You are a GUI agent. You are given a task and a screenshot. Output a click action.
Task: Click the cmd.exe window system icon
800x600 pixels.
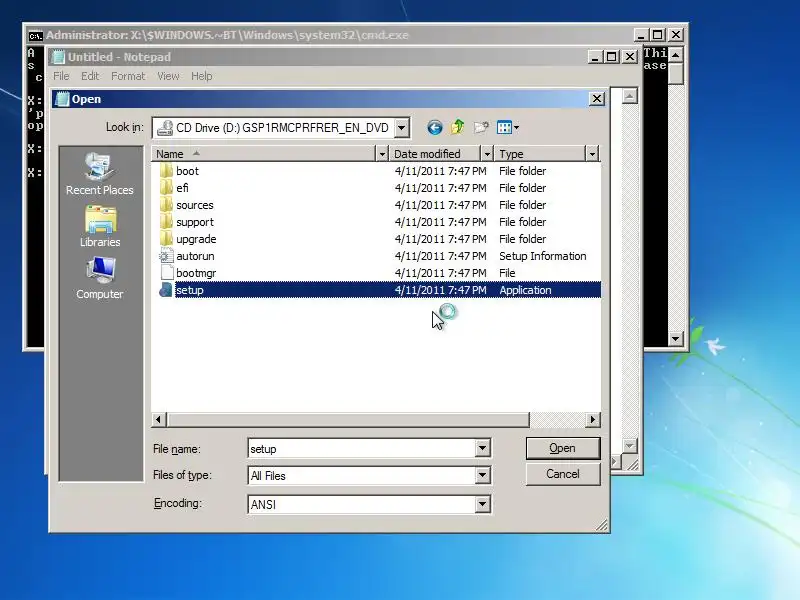pyautogui.click(x=35, y=36)
